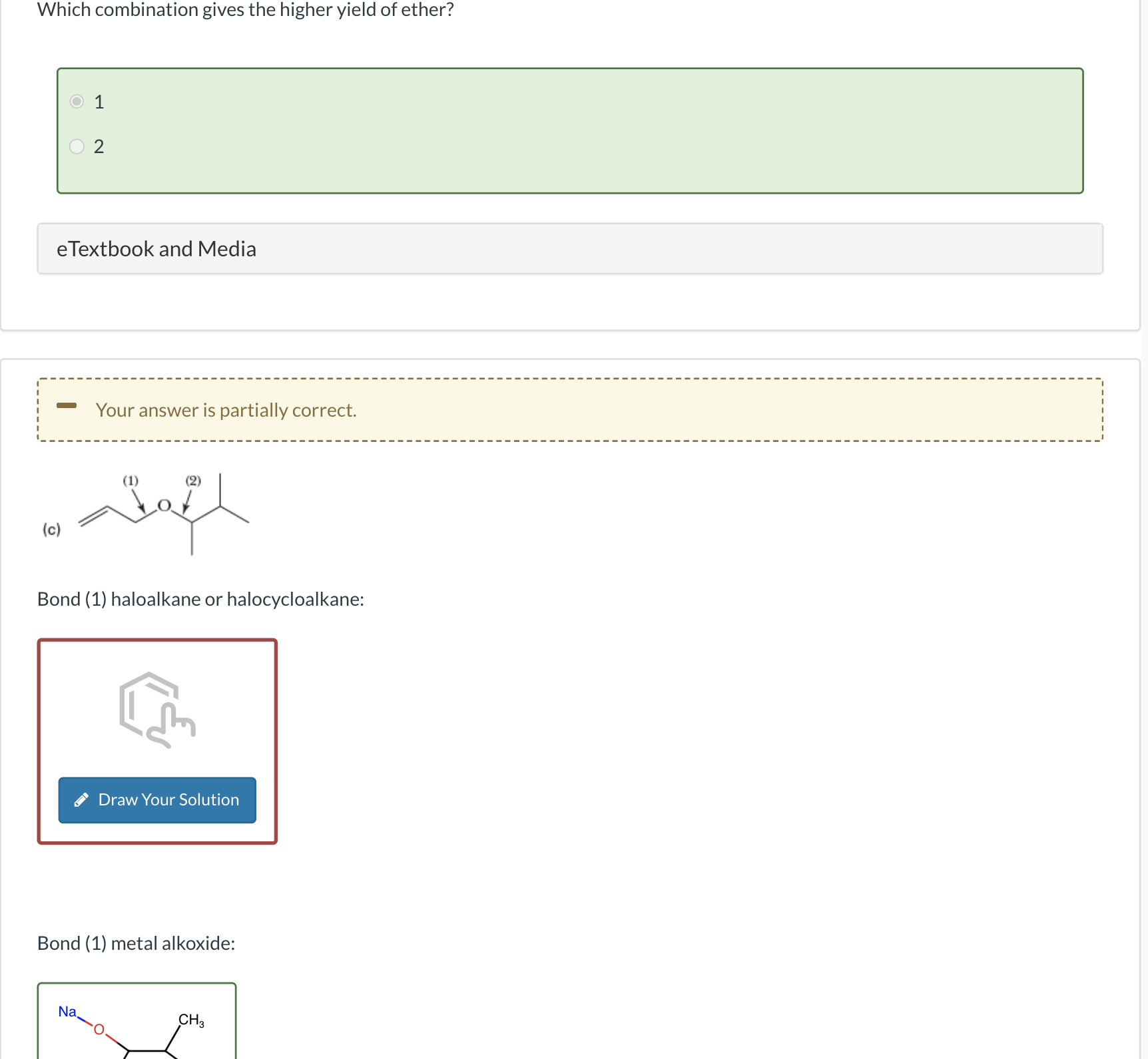1148x1059 pixels.
Task: Click the Draw Your Solution button
Action: 156,799
